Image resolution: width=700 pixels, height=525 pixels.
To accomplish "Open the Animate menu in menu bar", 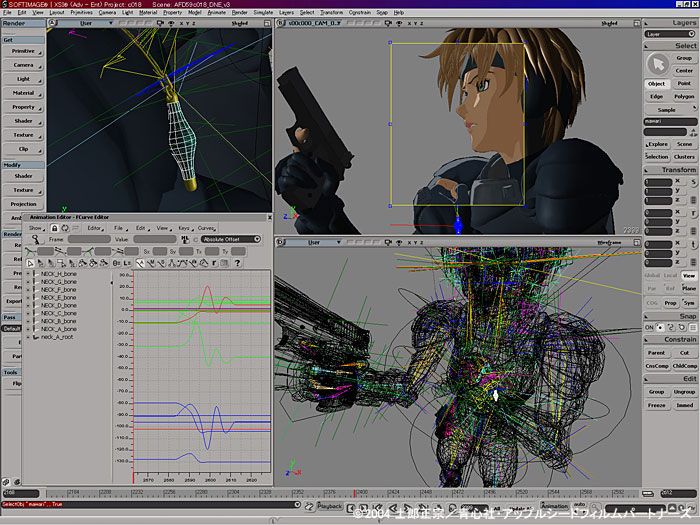I will coord(217,12).
